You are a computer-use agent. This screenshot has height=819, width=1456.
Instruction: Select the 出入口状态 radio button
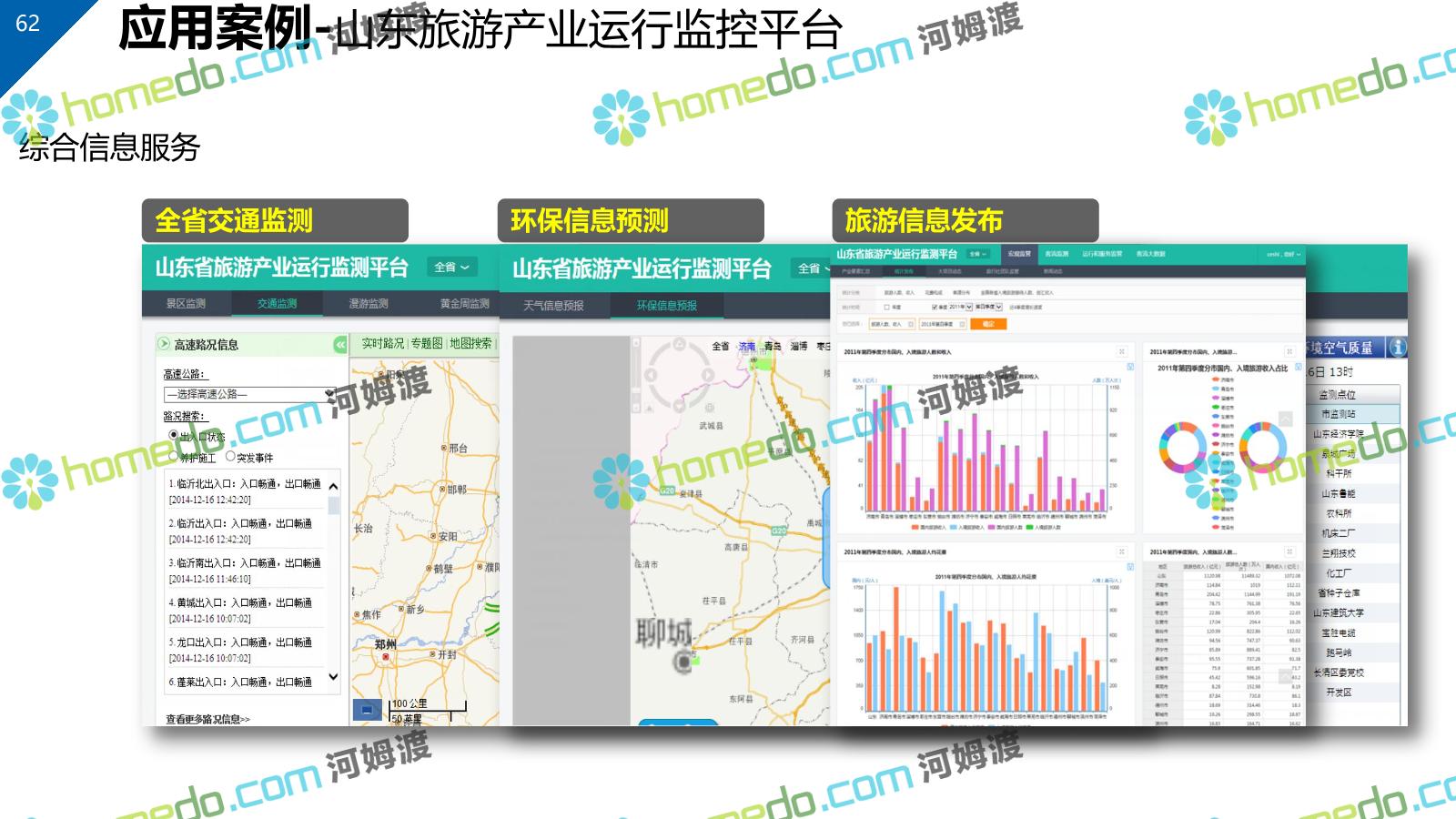[174, 436]
